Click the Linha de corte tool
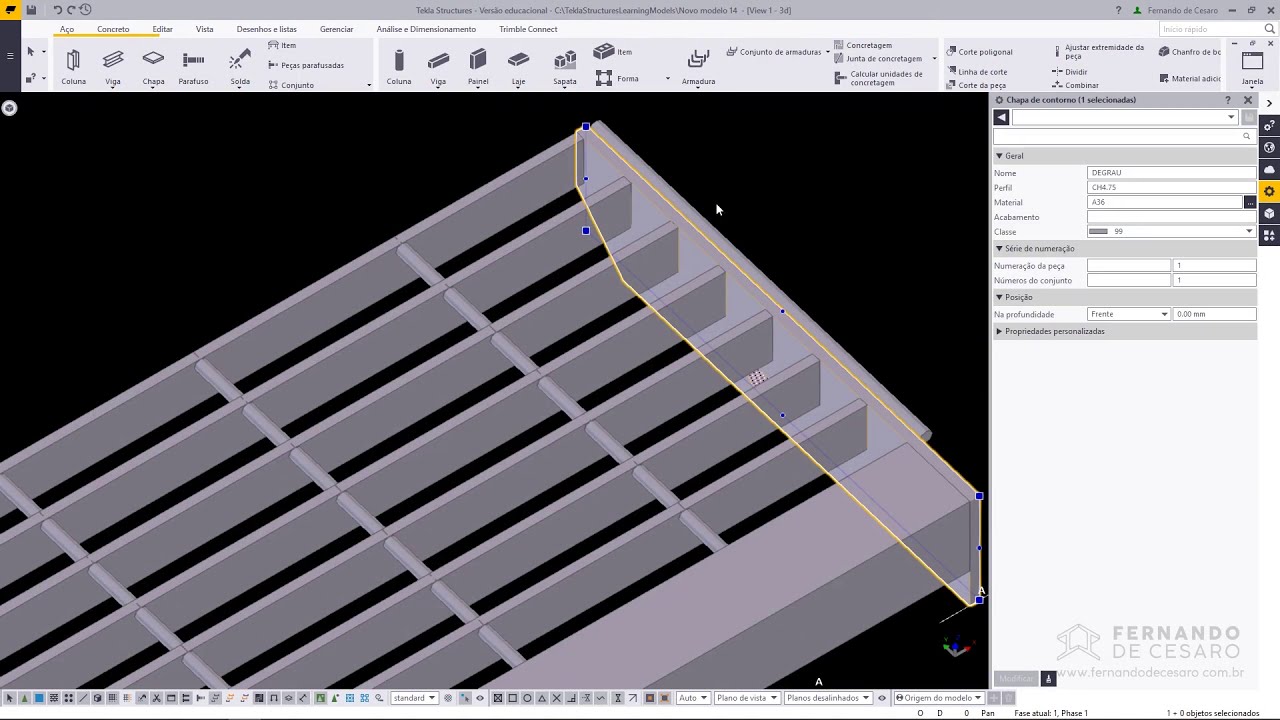 coord(976,72)
